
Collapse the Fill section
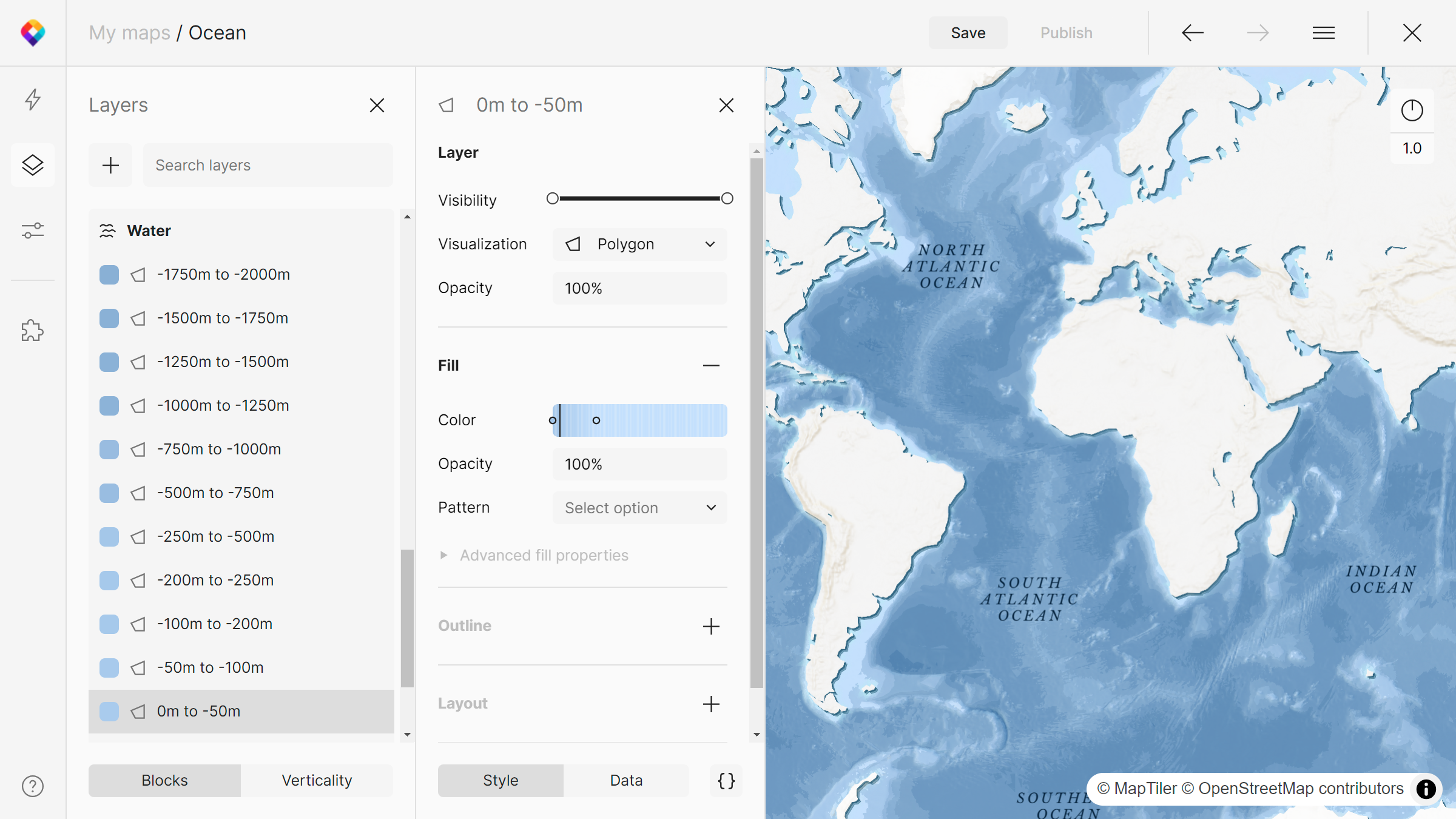pyautogui.click(x=711, y=365)
